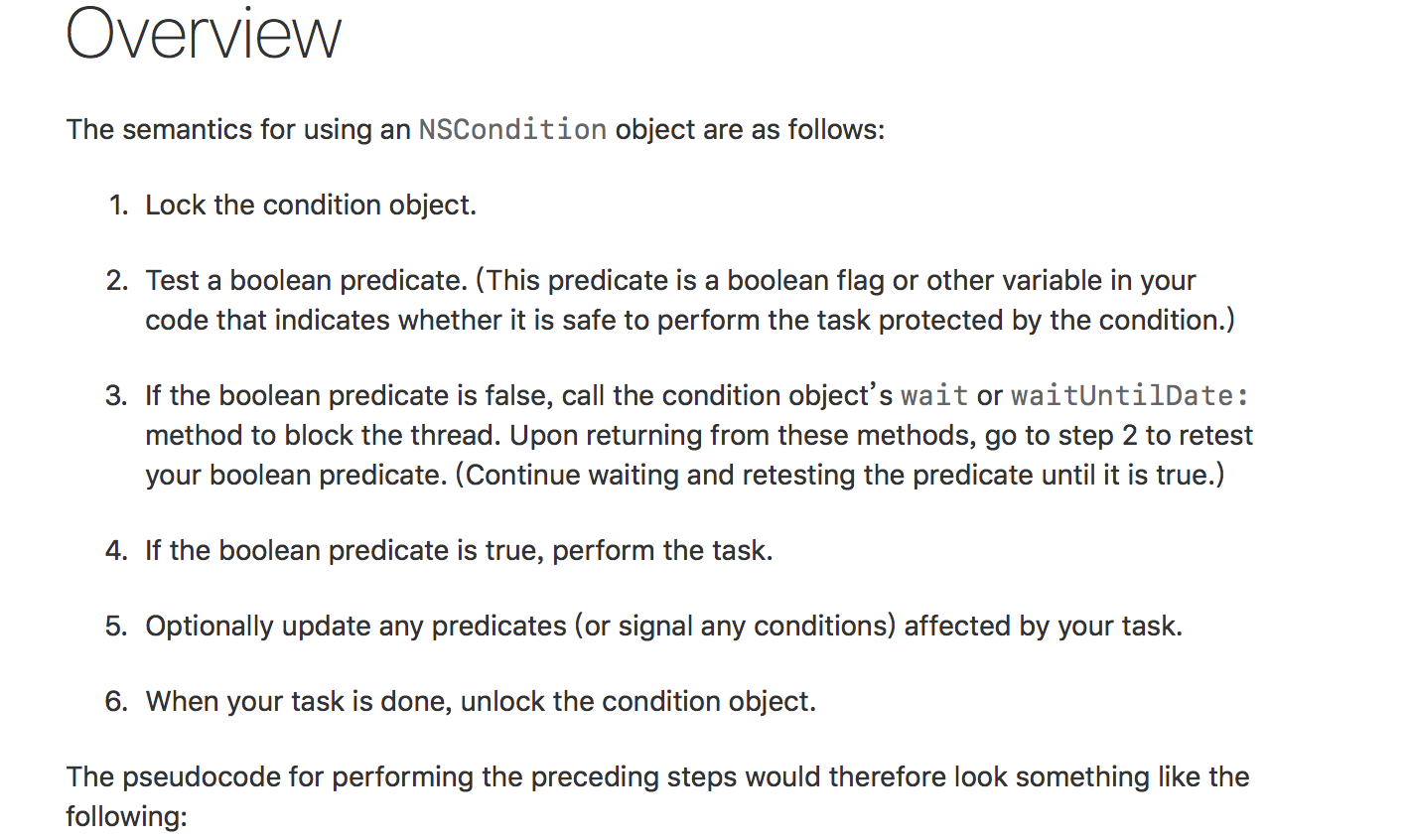The image size is (1410, 840).
Task: Click the 'The semantics for using' intro text
Action: [238, 130]
